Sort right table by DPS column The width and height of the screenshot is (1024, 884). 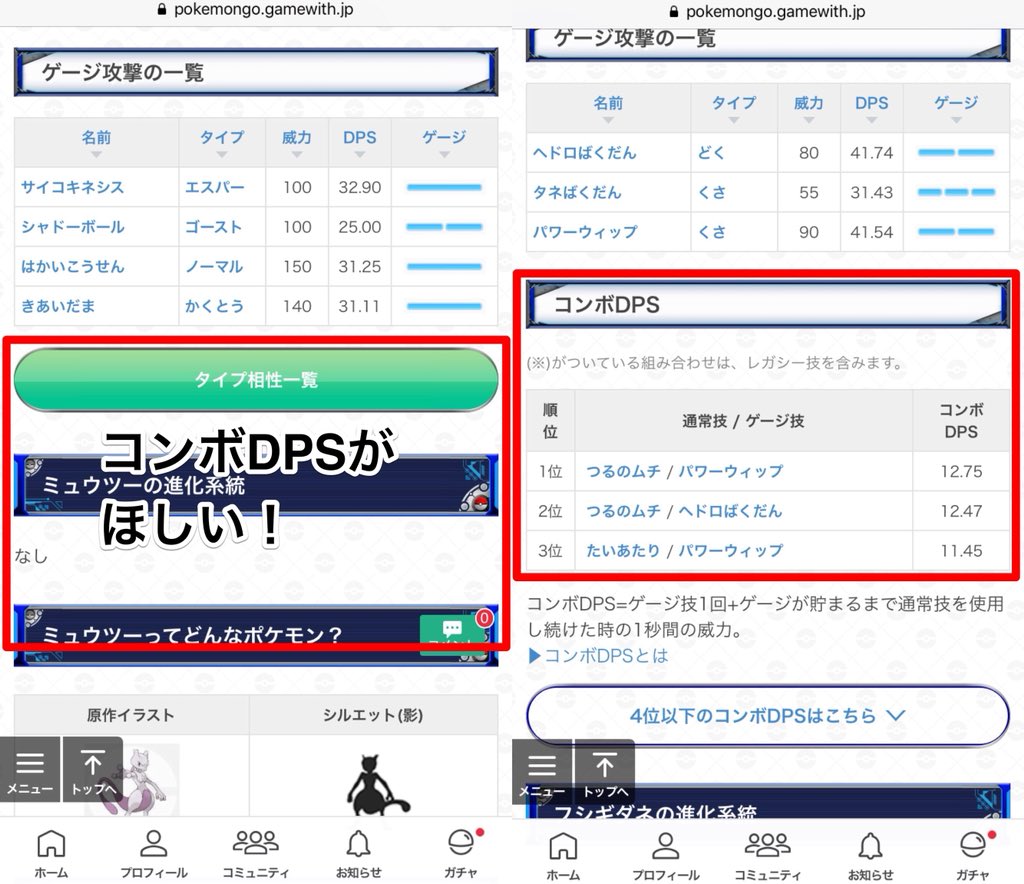point(872,108)
